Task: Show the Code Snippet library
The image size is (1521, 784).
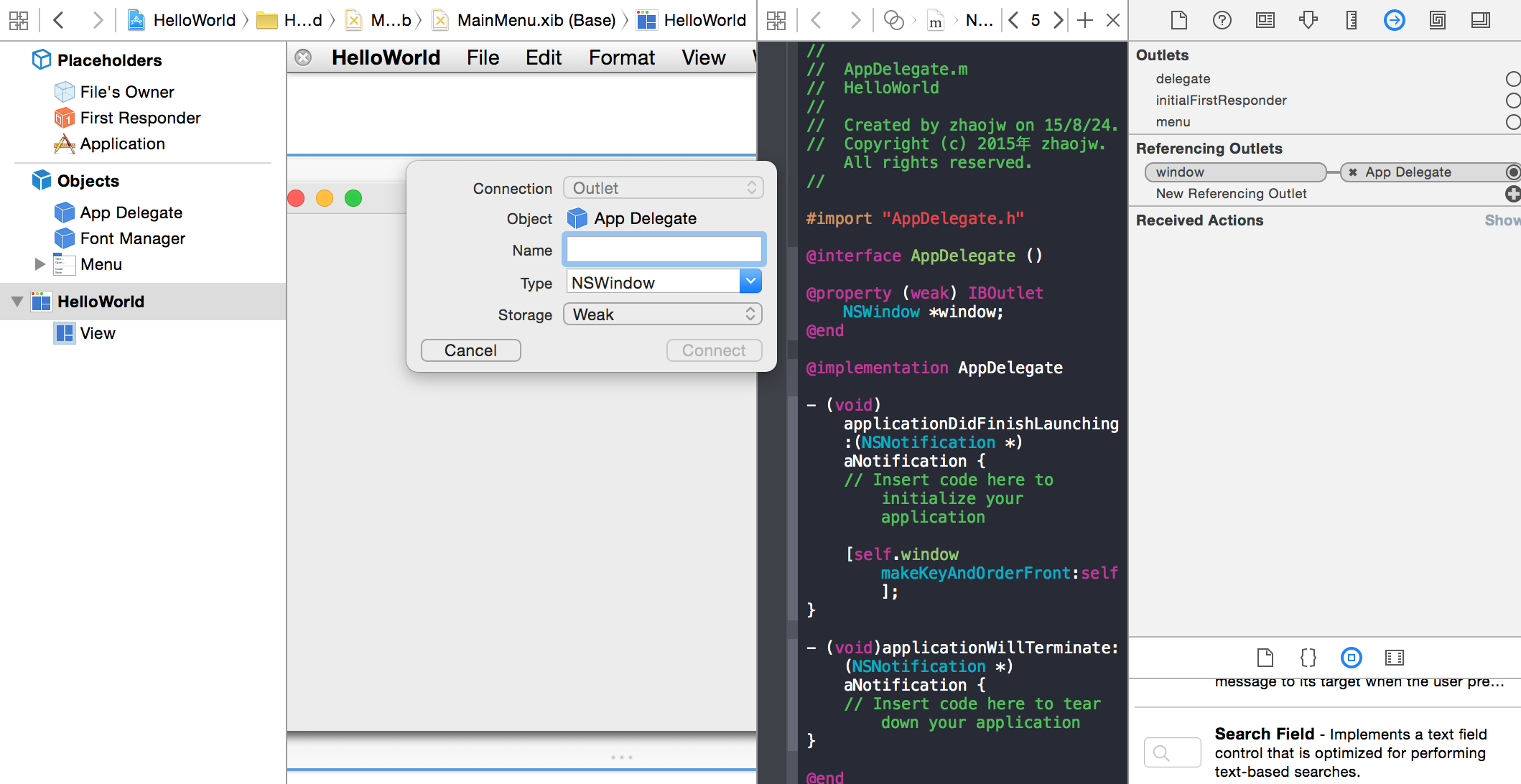Action: coord(1308,657)
